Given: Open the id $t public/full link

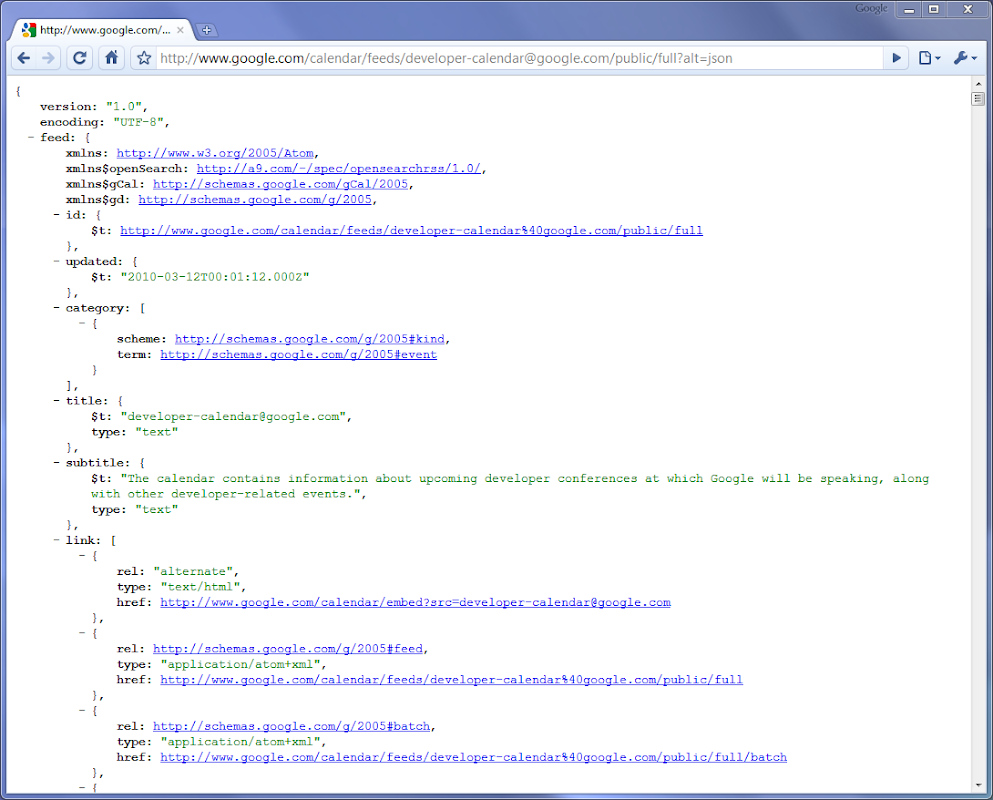Looking at the screenshot, I should tap(412, 231).
